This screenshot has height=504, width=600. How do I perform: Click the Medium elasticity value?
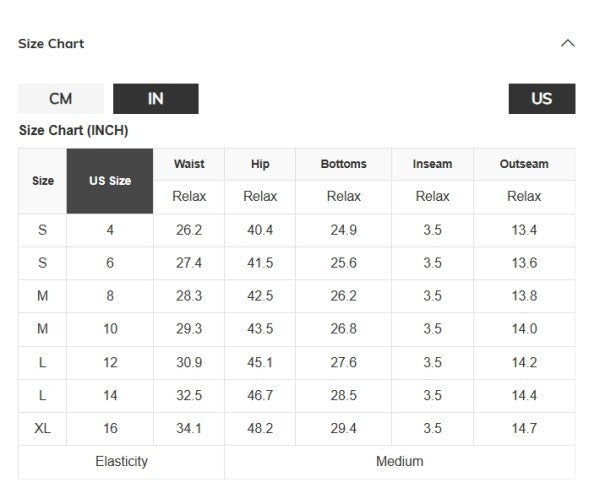(x=399, y=461)
